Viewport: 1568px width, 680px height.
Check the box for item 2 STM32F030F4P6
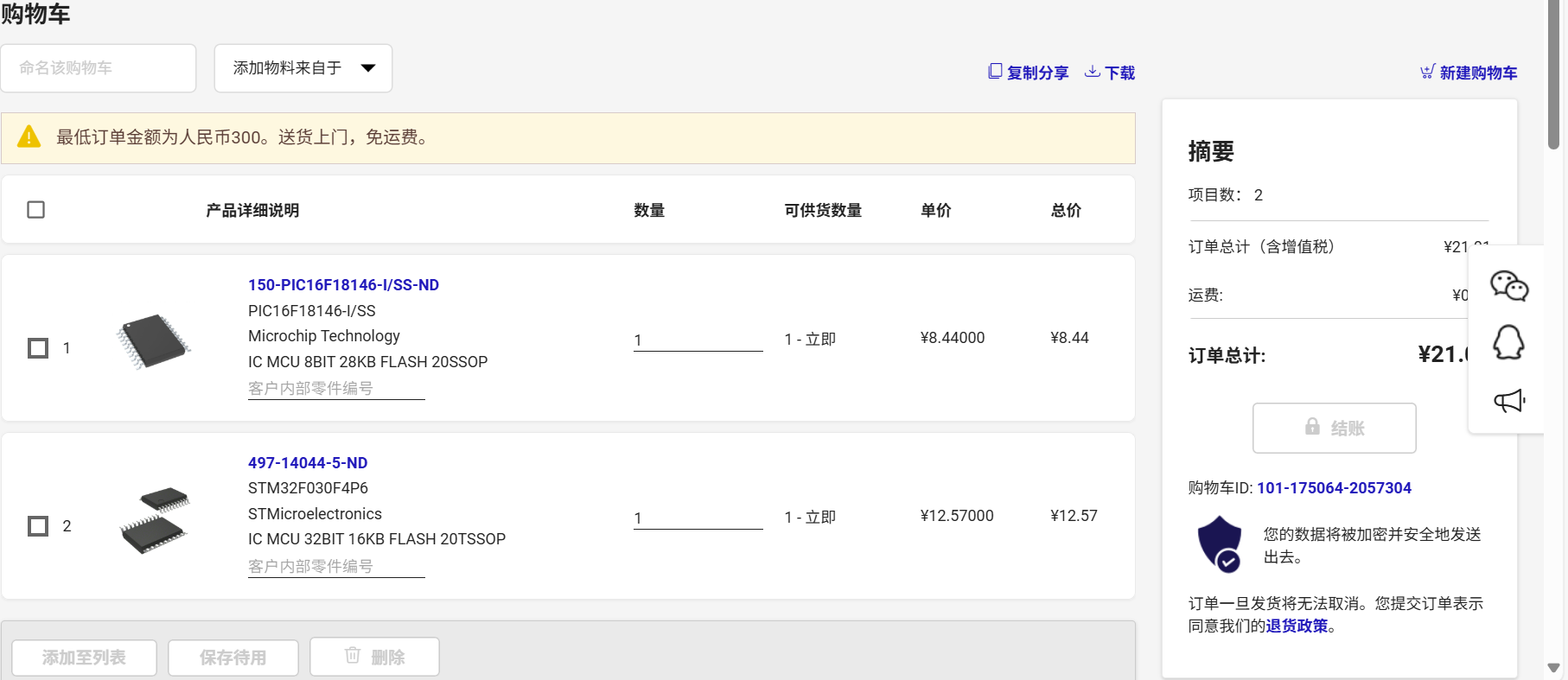pyautogui.click(x=38, y=526)
